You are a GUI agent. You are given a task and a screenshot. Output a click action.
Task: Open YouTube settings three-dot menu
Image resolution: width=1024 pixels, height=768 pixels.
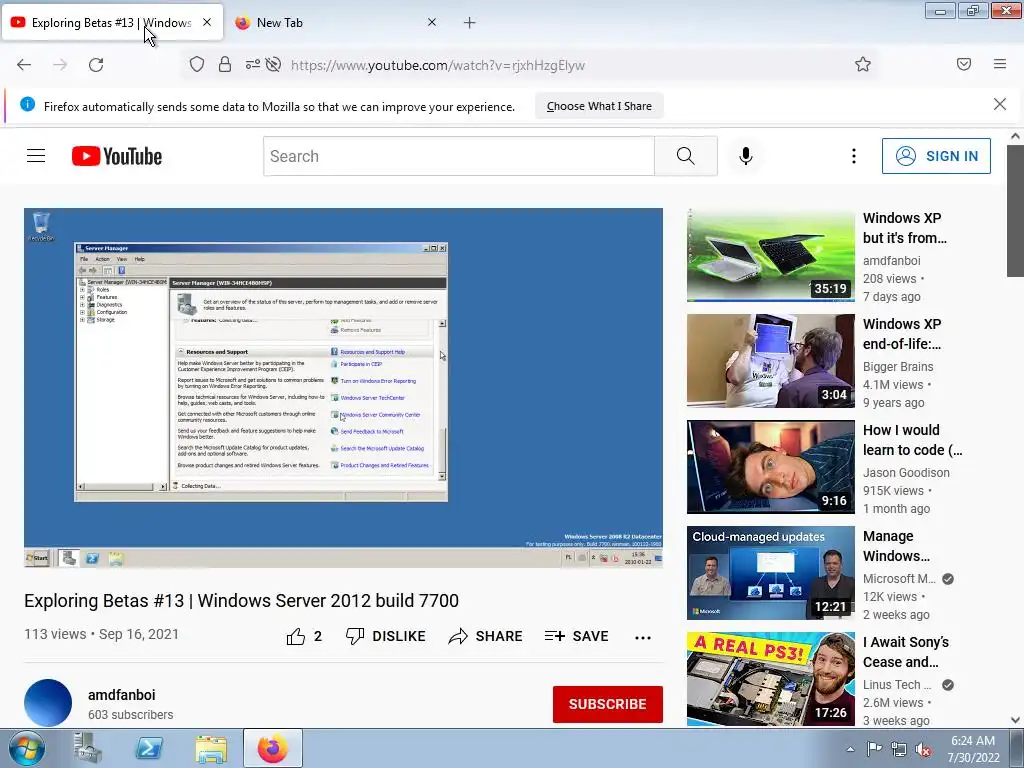pos(854,156)
